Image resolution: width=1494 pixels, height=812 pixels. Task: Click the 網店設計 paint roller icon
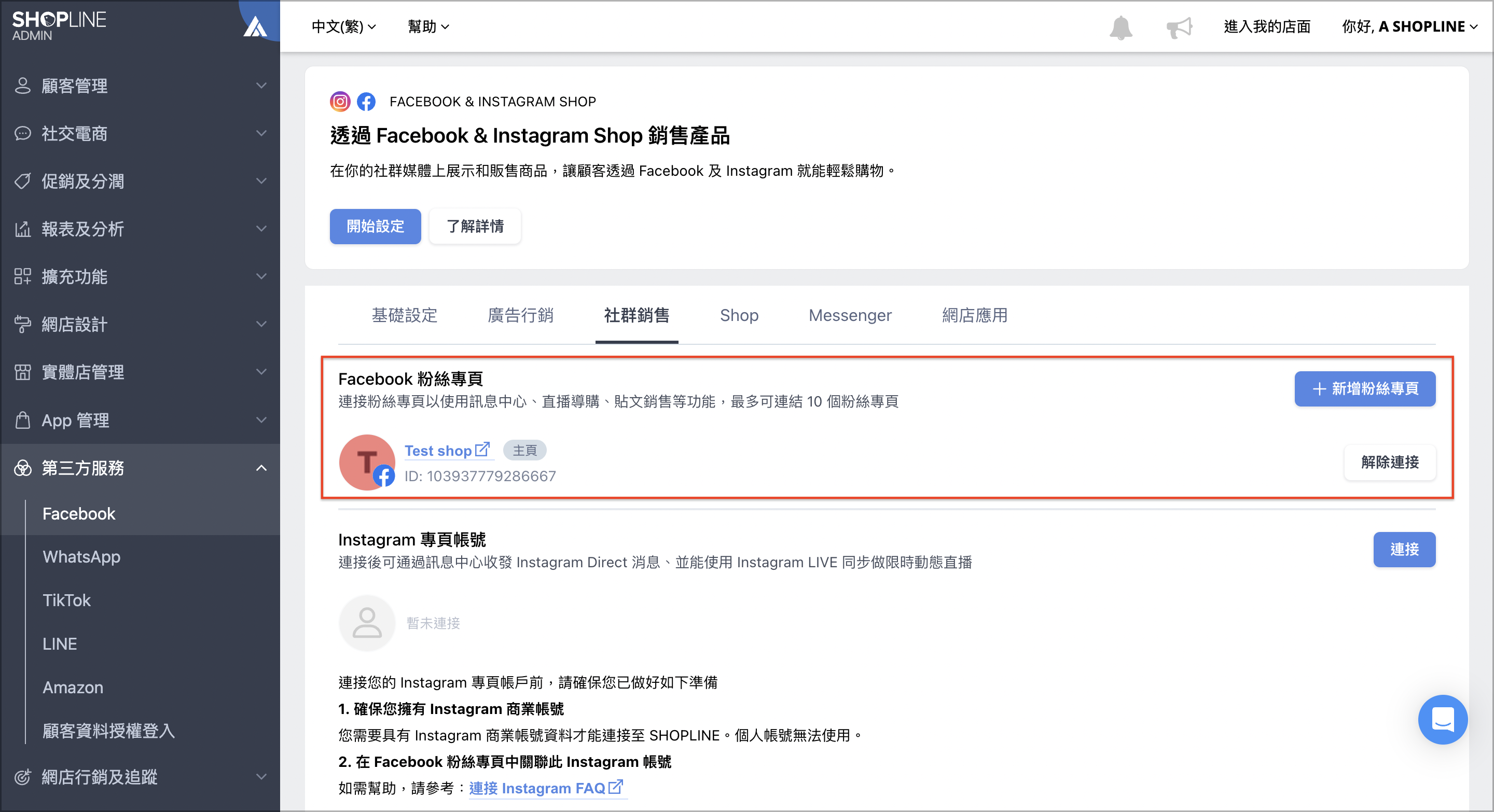[x=23, y=324]
